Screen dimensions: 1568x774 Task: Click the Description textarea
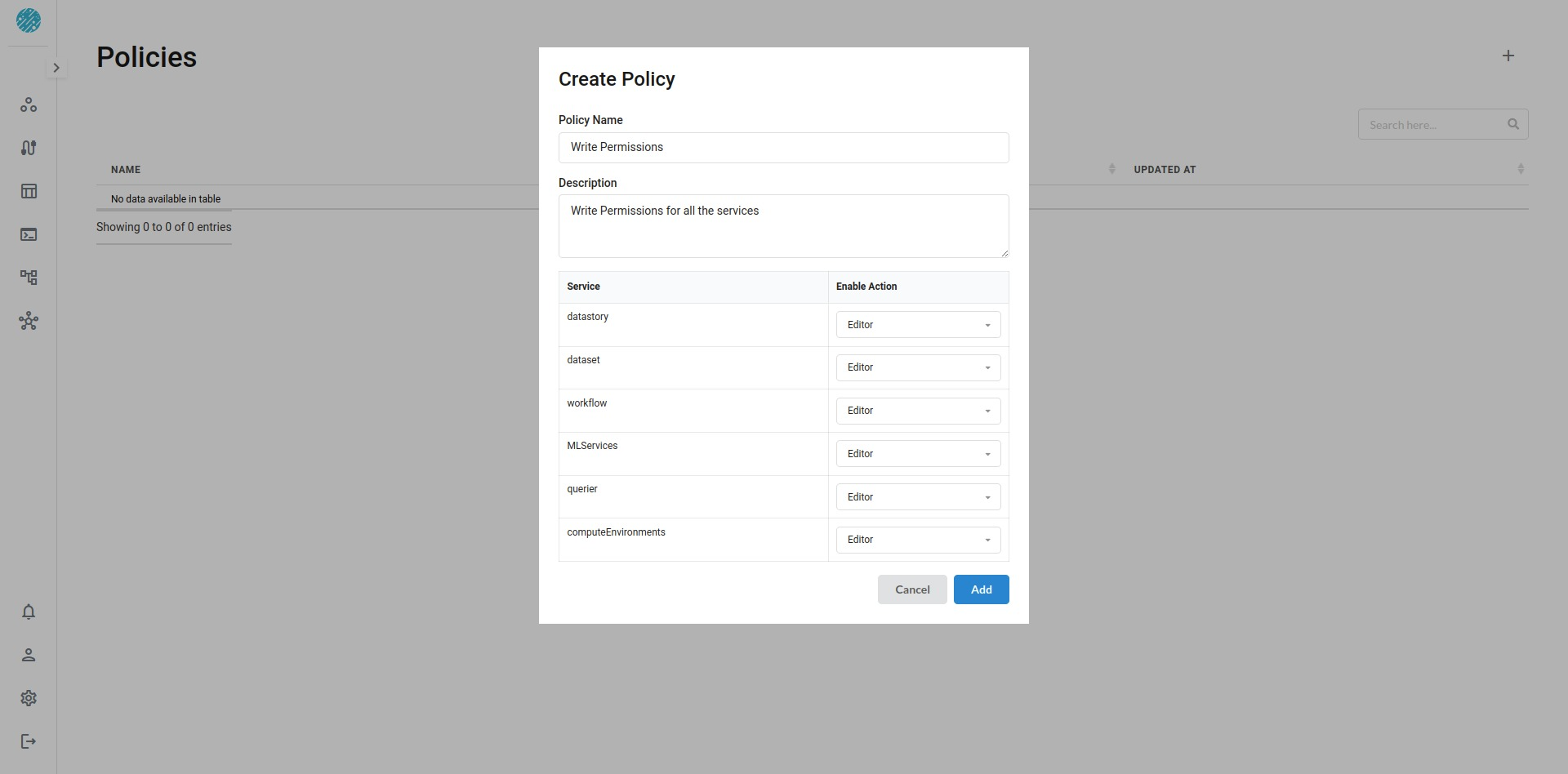784,226
